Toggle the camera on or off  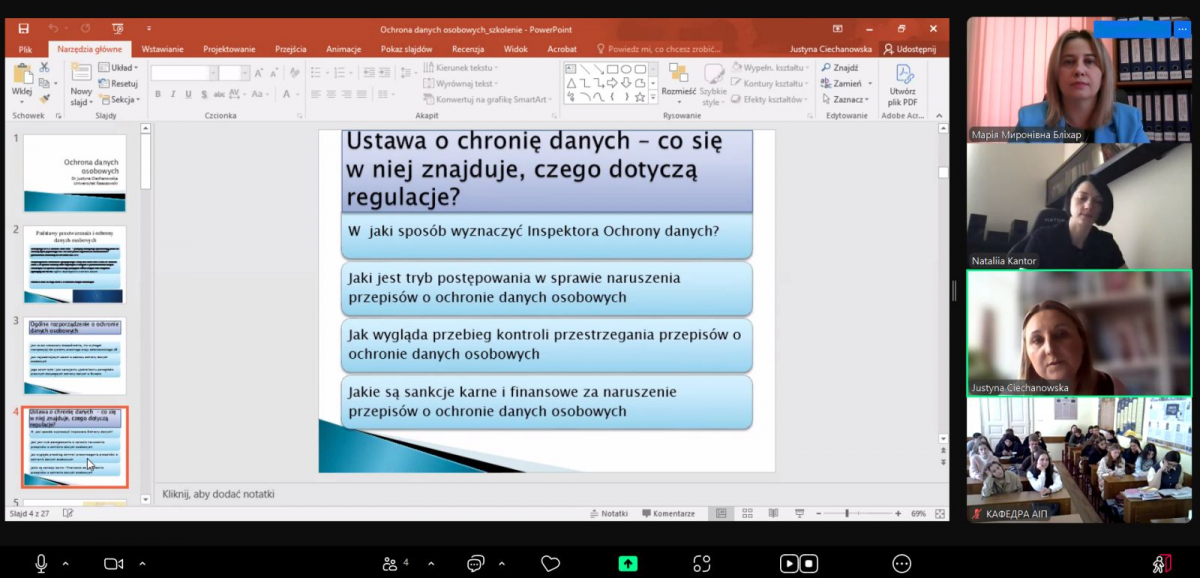point(113,563)
